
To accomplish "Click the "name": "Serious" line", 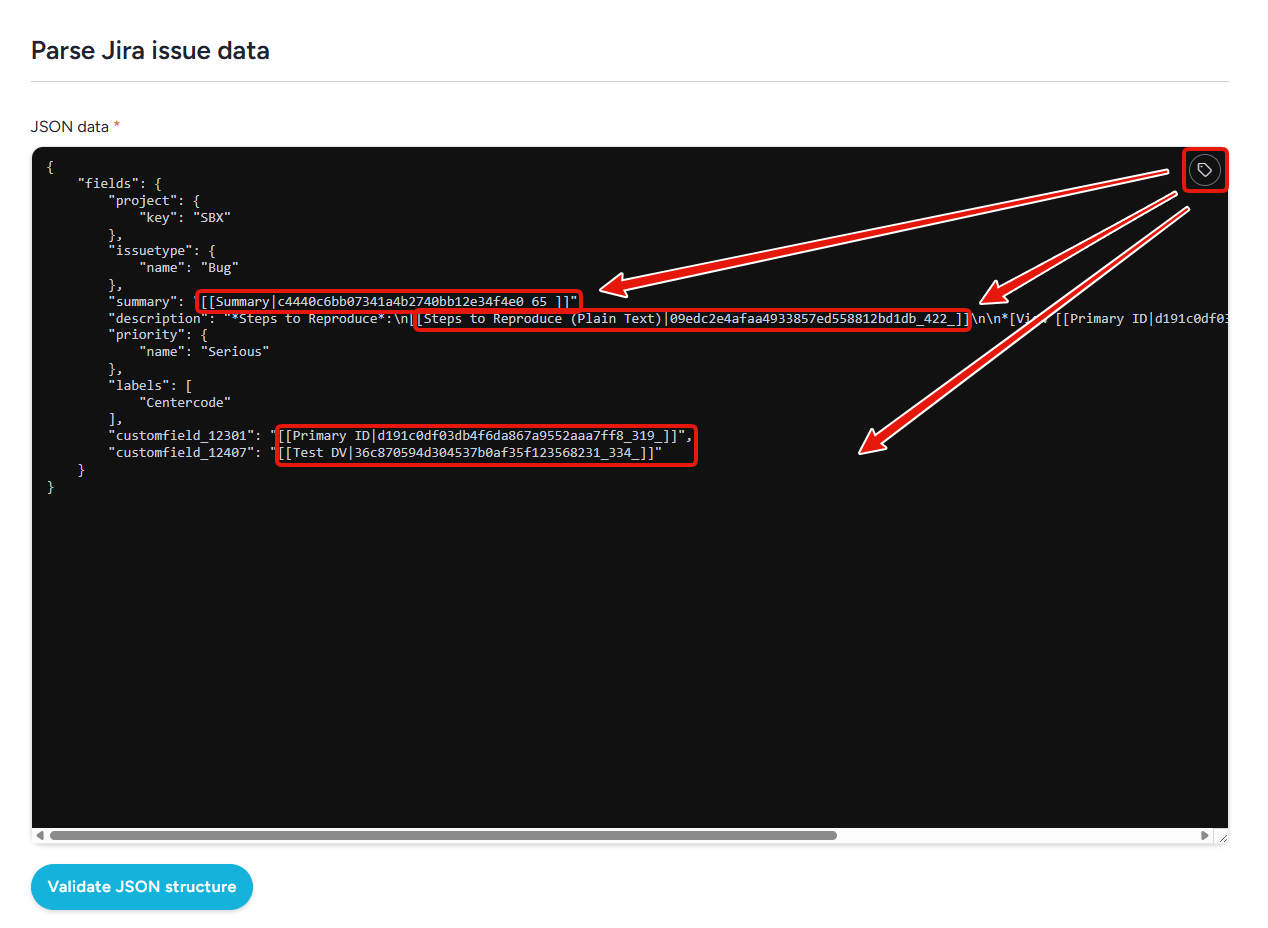I will [x=205, y=352].
